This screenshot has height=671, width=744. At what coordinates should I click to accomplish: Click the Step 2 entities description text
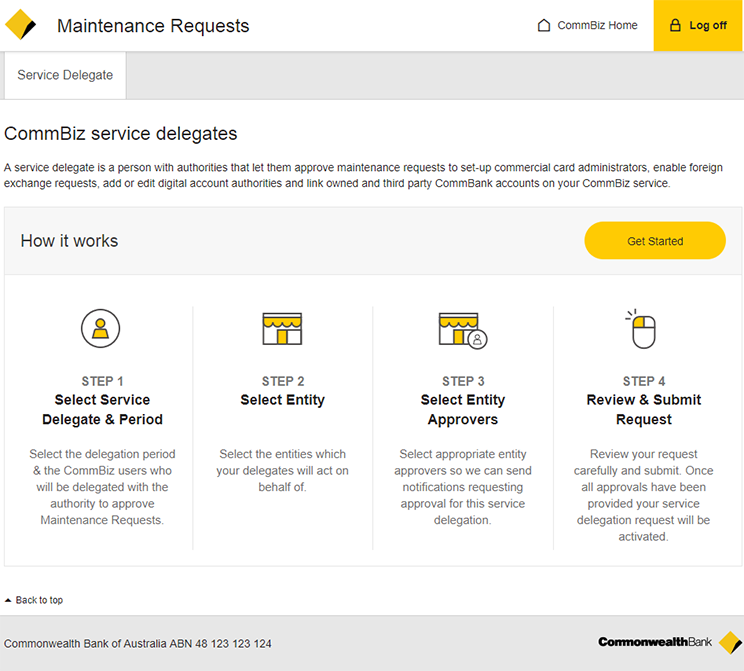tap(283, 470)
